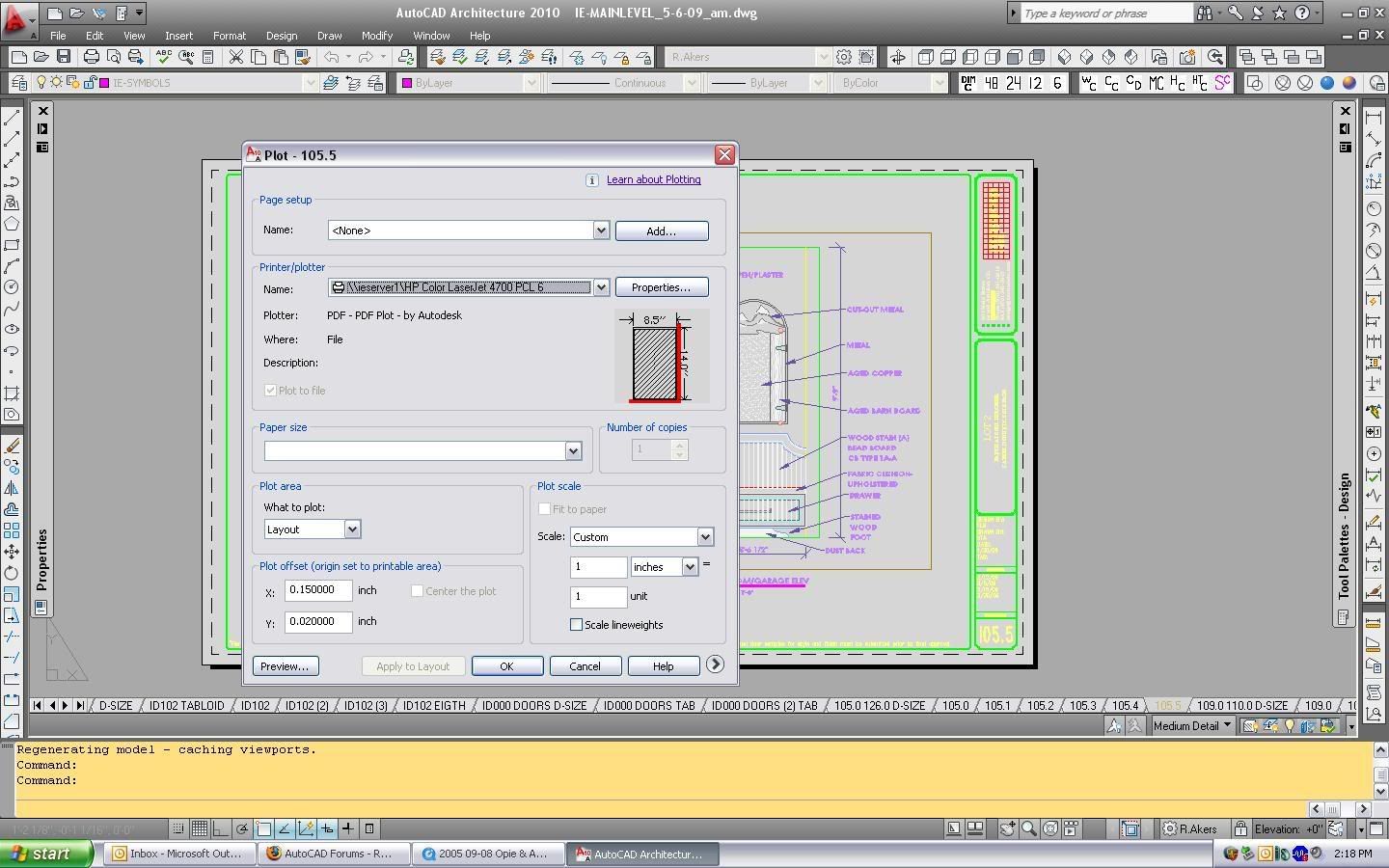Expand the What to plot dropdown
Image resolution: width=1389 pixels, height=868 pixels.
click(x=352, y=529)
